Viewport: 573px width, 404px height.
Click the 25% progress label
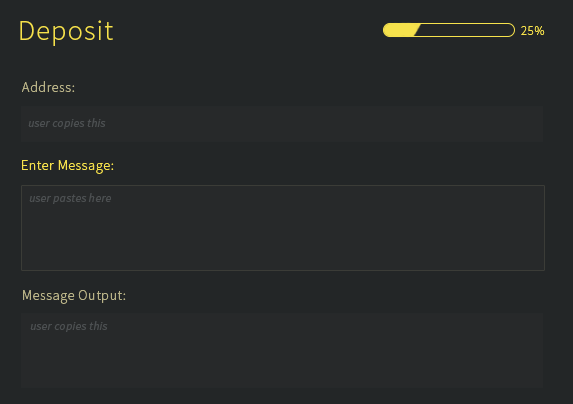(x=532, y=31)
